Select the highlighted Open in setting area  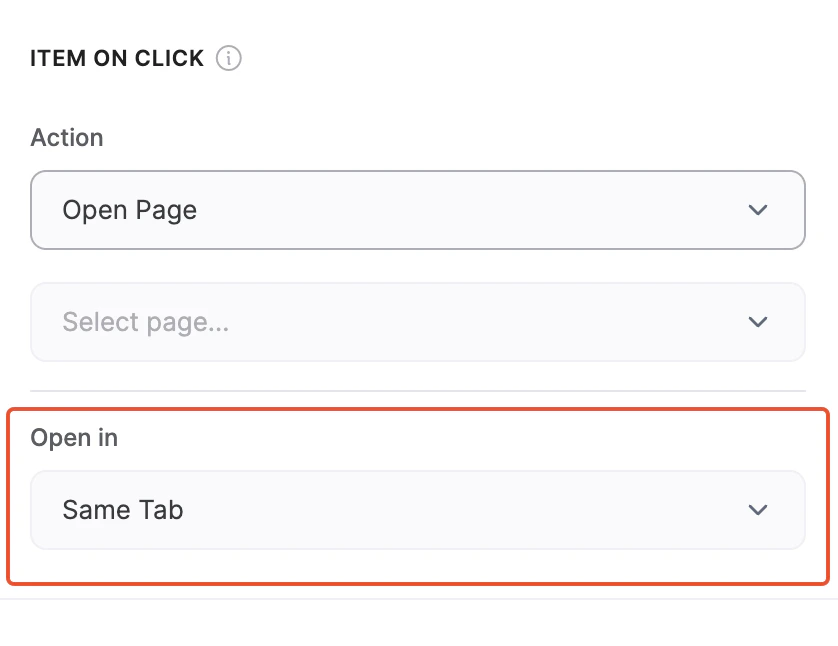coord(418,494)
